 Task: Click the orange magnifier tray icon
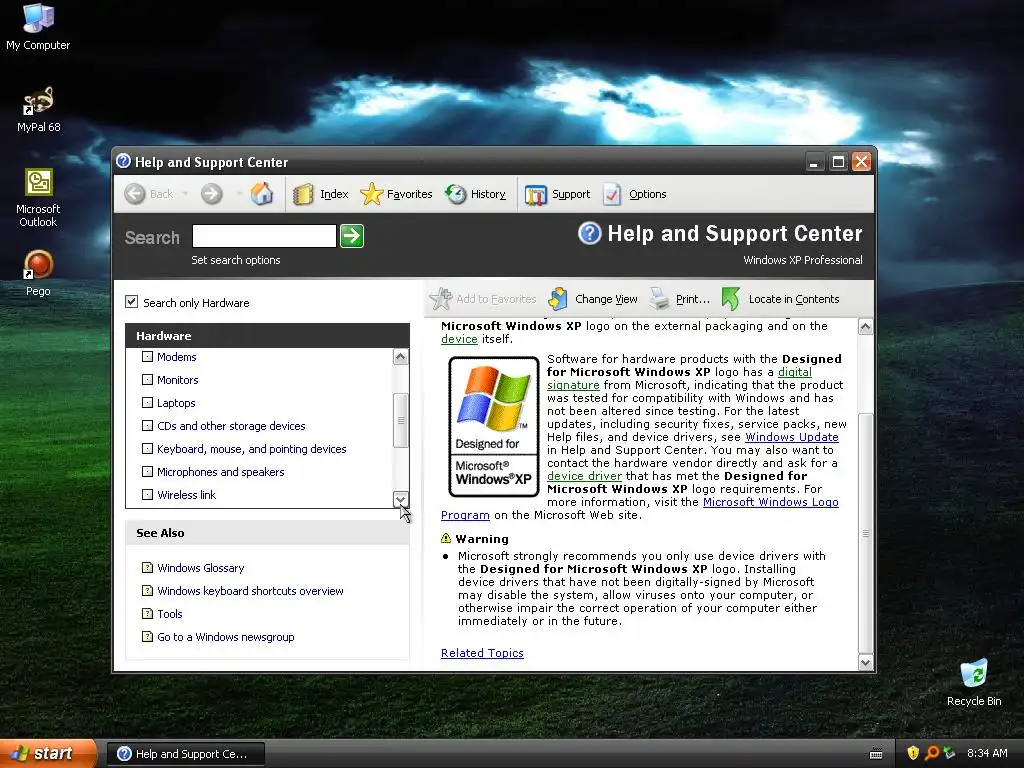pyautogui.click(x=931, y=753)
